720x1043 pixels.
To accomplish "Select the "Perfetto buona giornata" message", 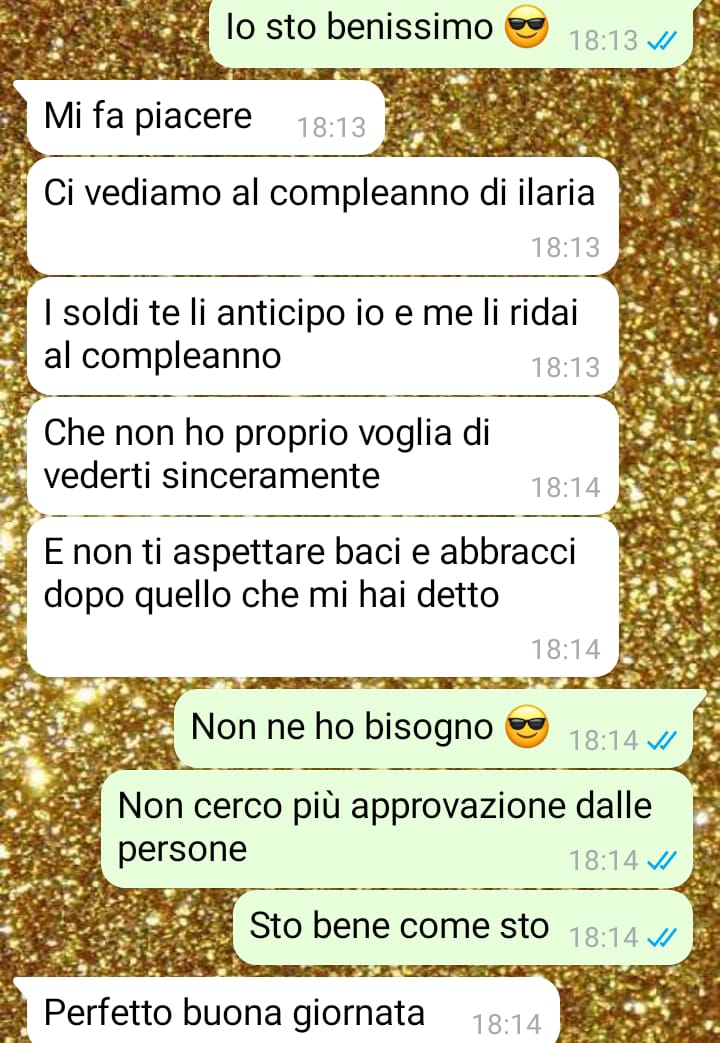I will [x=287, y=1010].
